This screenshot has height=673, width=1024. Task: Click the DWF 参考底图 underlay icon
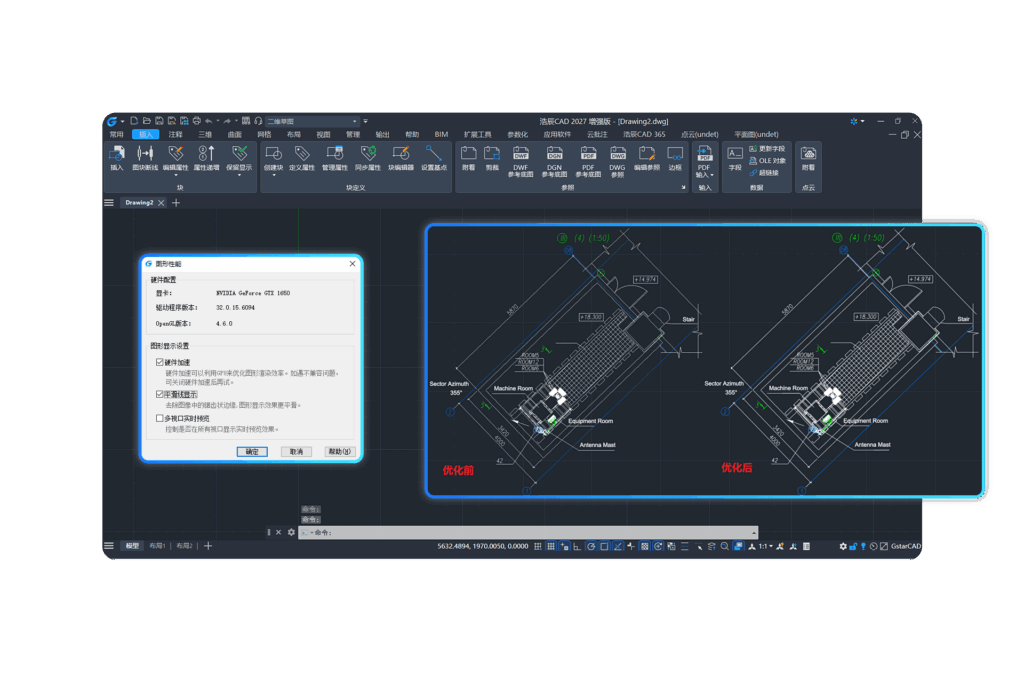520,161
